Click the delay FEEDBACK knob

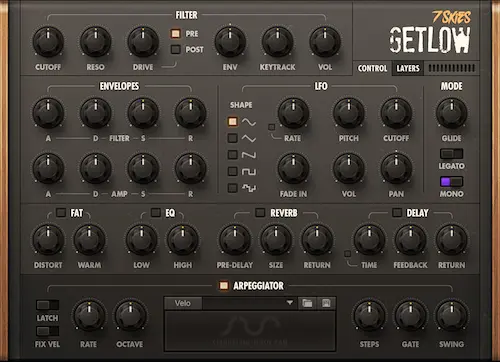(x=410, y=240)
